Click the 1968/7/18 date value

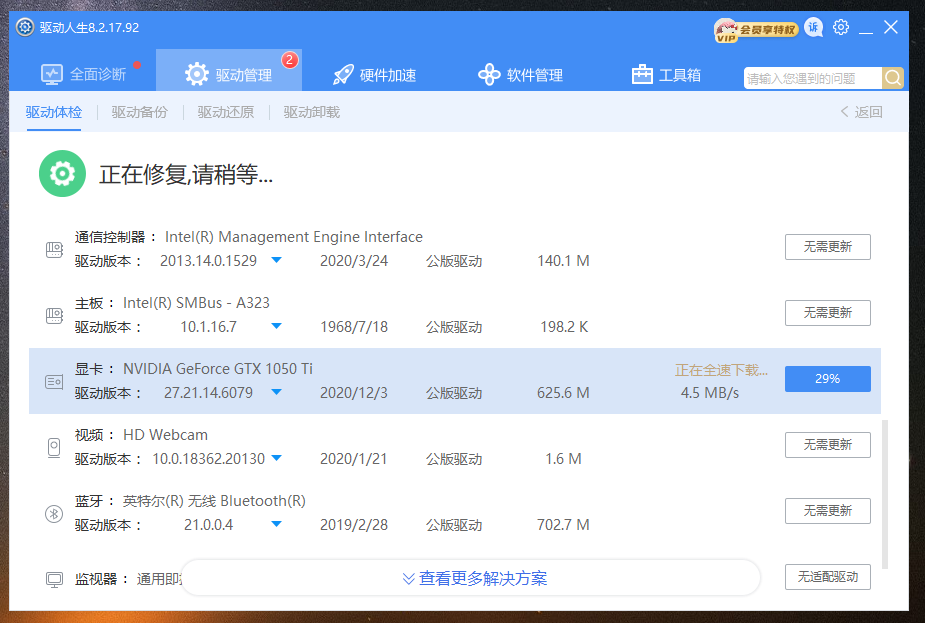point(354,327)
